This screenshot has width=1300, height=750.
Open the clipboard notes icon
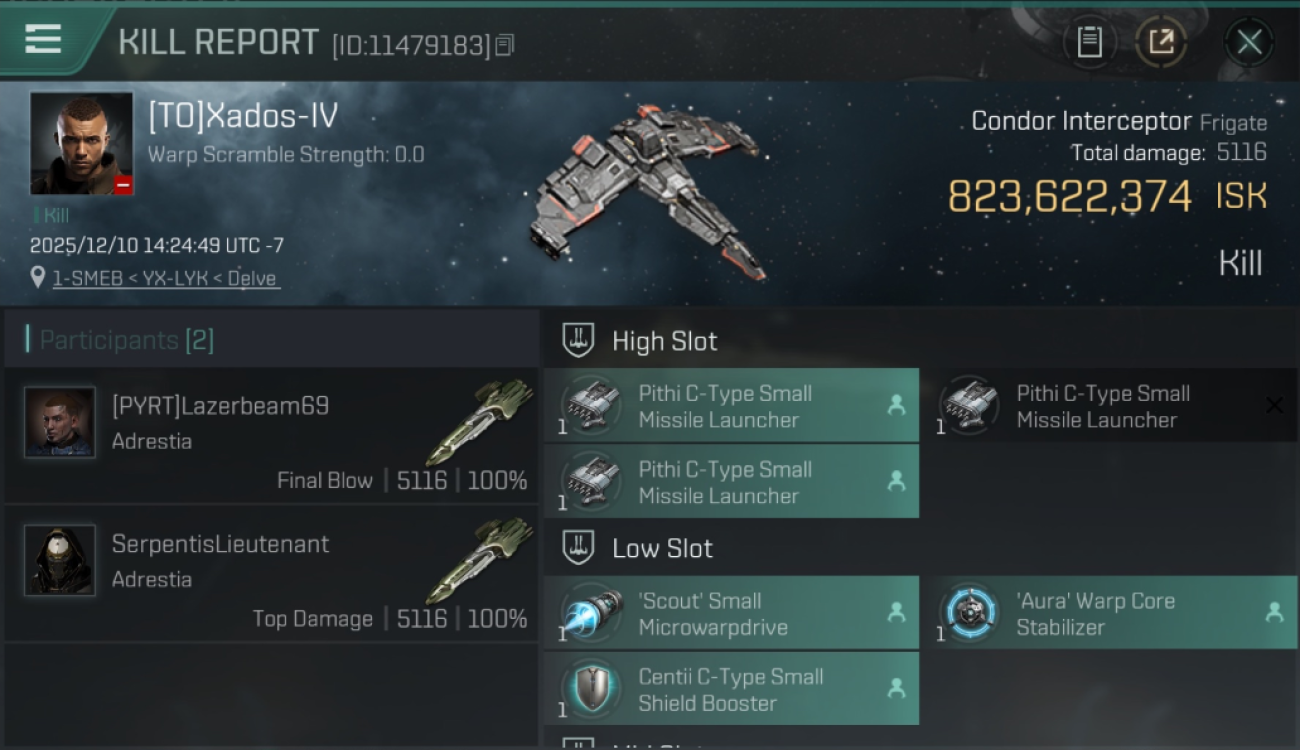(1089, 42)
